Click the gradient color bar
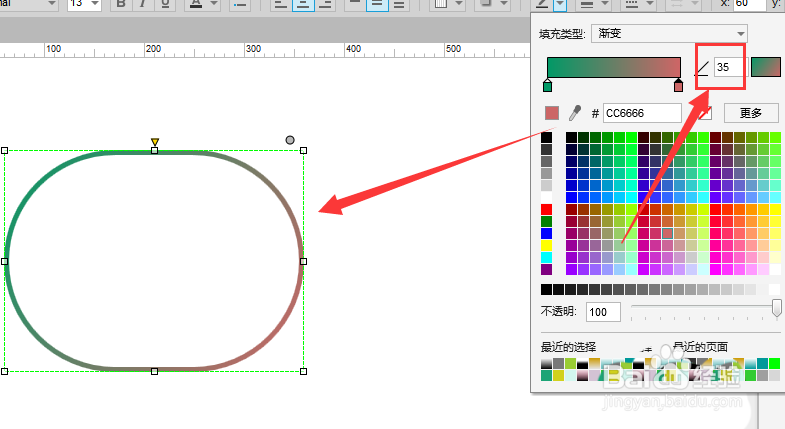785x429 pixels. click(614, 67)
